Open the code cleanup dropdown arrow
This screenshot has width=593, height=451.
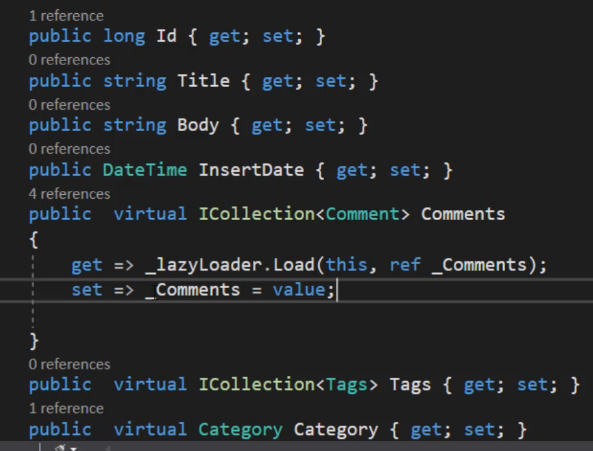73,449
